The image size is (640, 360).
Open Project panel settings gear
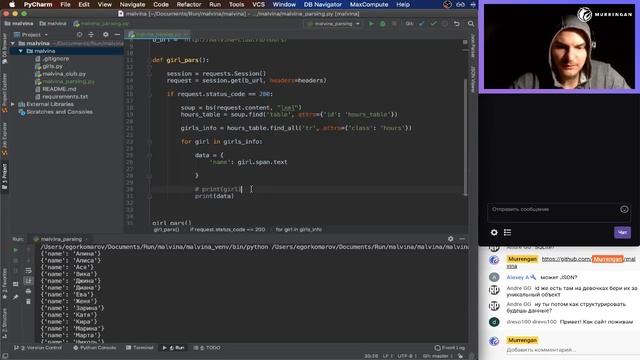(106, 35)
